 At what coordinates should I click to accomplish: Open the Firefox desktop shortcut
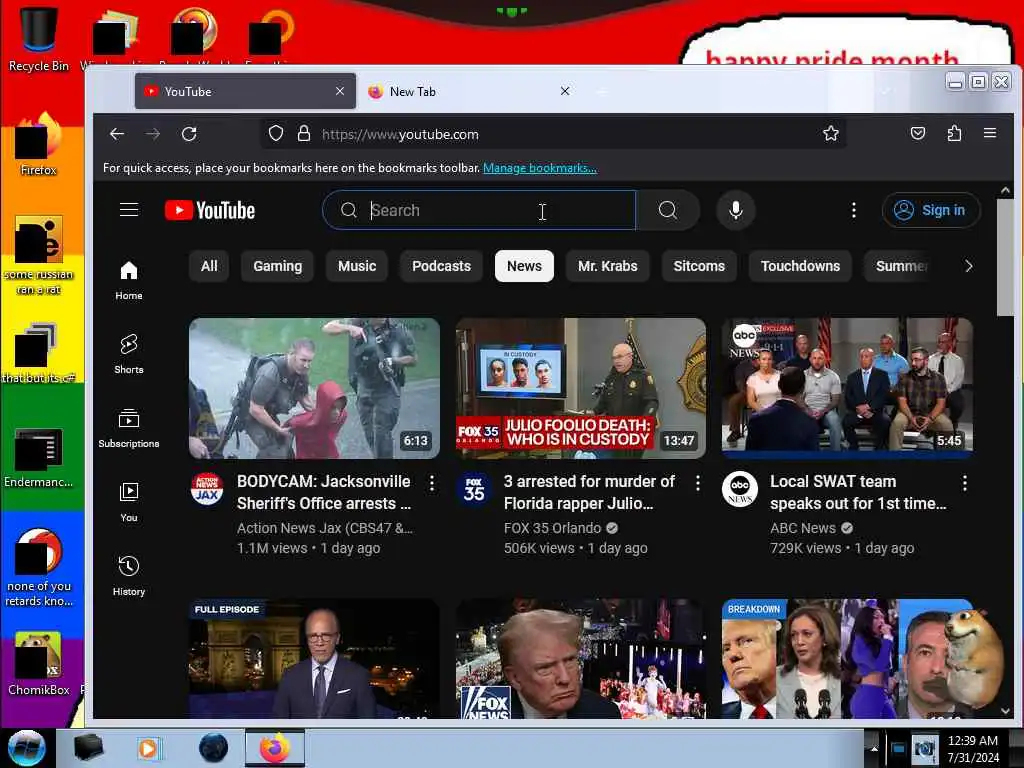point(39,145)
